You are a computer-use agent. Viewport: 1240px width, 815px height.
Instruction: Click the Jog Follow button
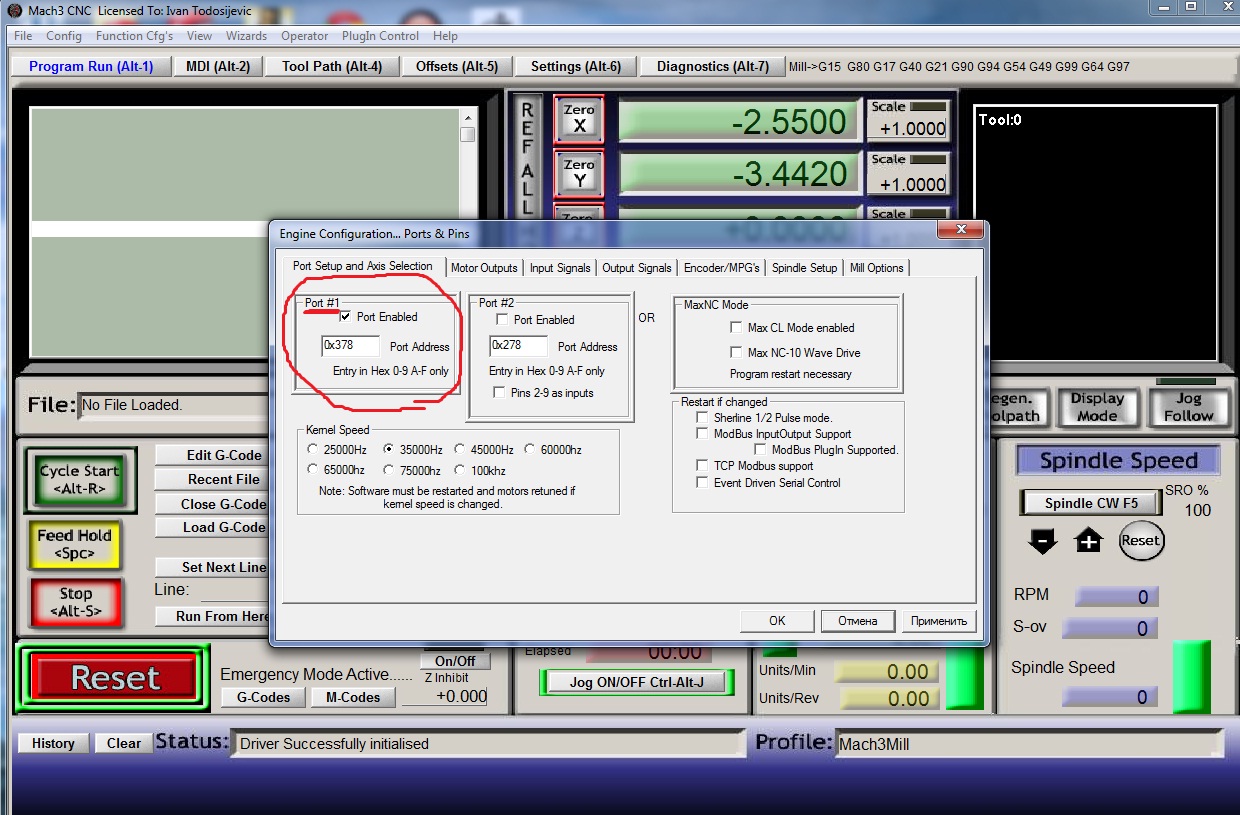tap(1187, 407)
